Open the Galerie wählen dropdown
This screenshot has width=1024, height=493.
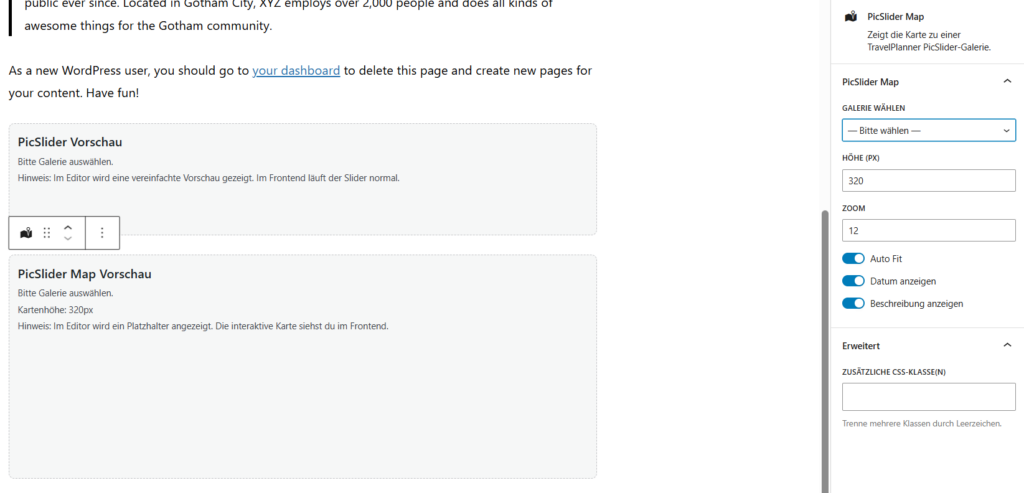[x=928, y=130]
